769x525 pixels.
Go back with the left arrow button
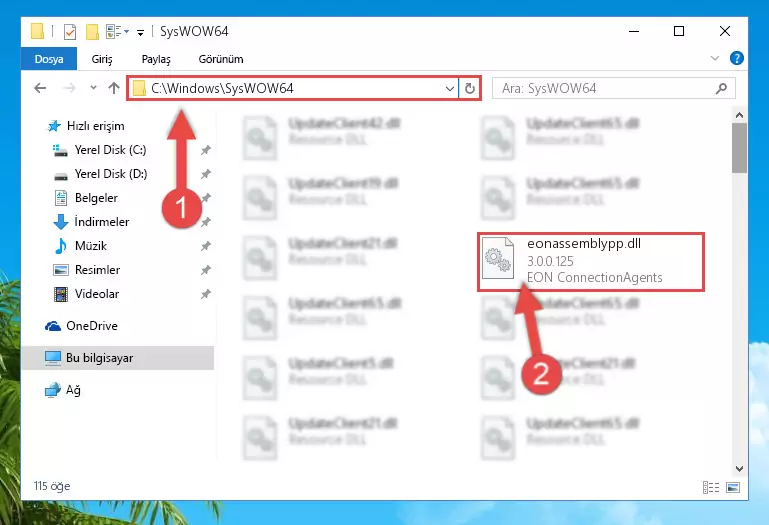(40, 88)
